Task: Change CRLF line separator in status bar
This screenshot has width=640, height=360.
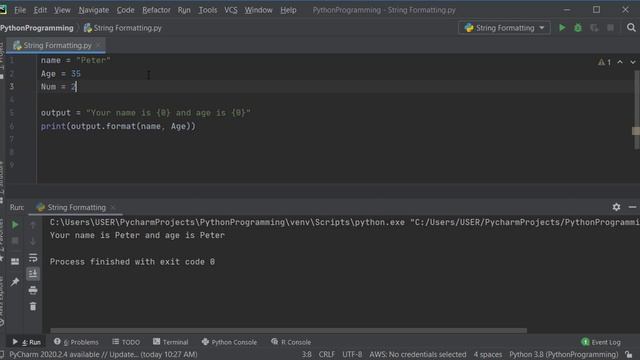Action: coord(327,355)
